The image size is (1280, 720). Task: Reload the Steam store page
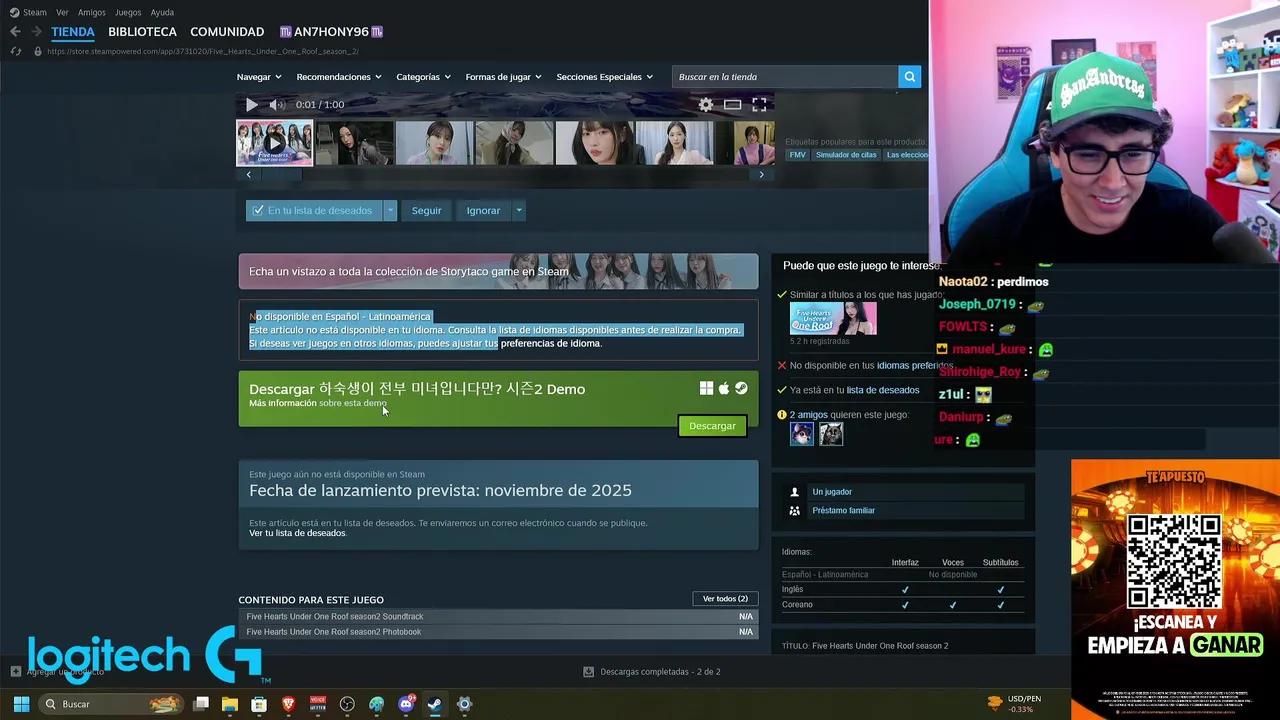point(15,51)
